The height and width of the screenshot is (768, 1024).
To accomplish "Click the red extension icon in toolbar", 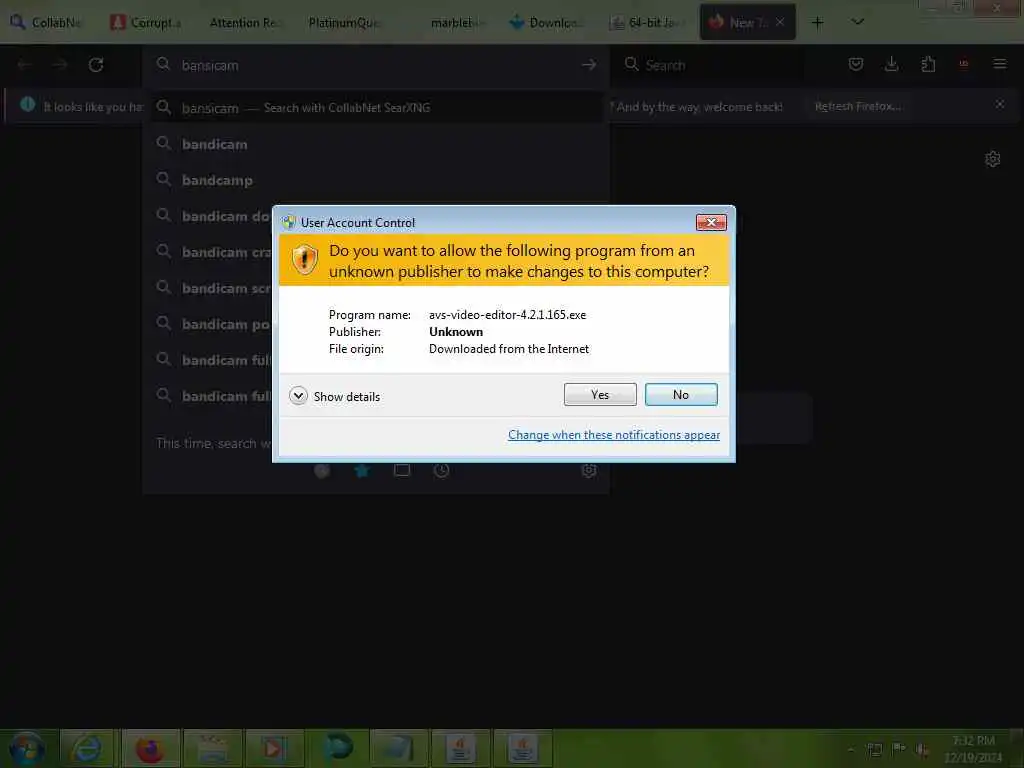I will (x=964, y=64).
